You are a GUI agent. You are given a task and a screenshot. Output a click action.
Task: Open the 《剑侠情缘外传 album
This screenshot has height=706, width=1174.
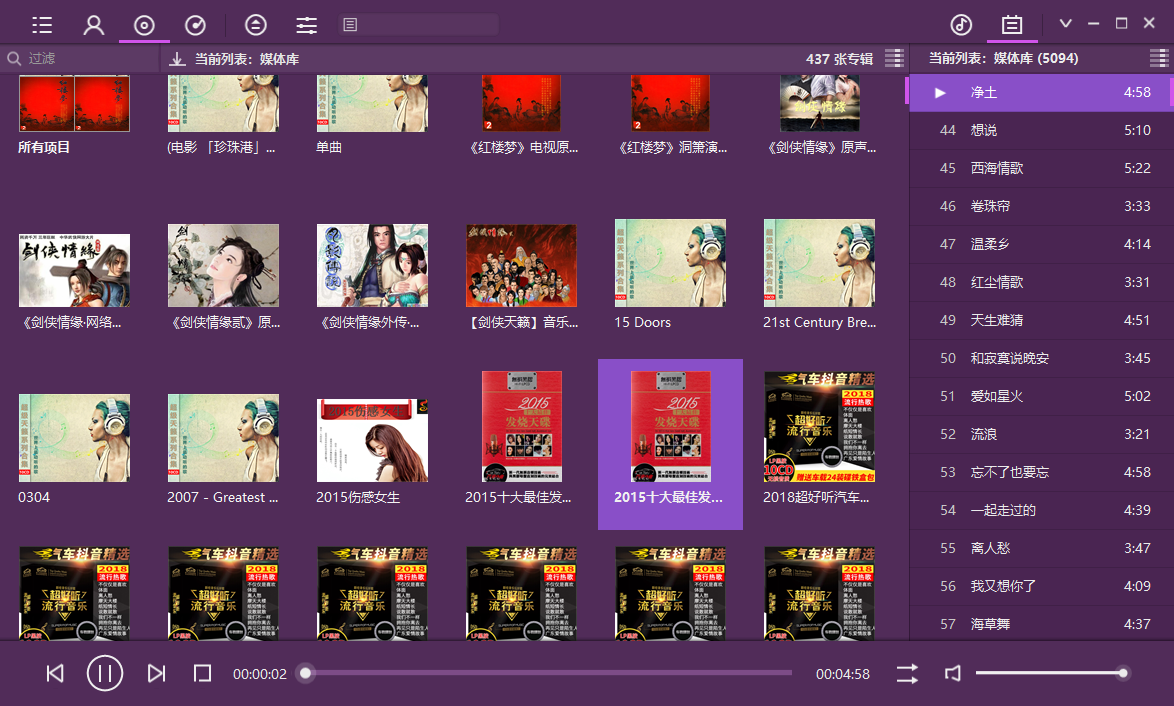click(372, 266)
